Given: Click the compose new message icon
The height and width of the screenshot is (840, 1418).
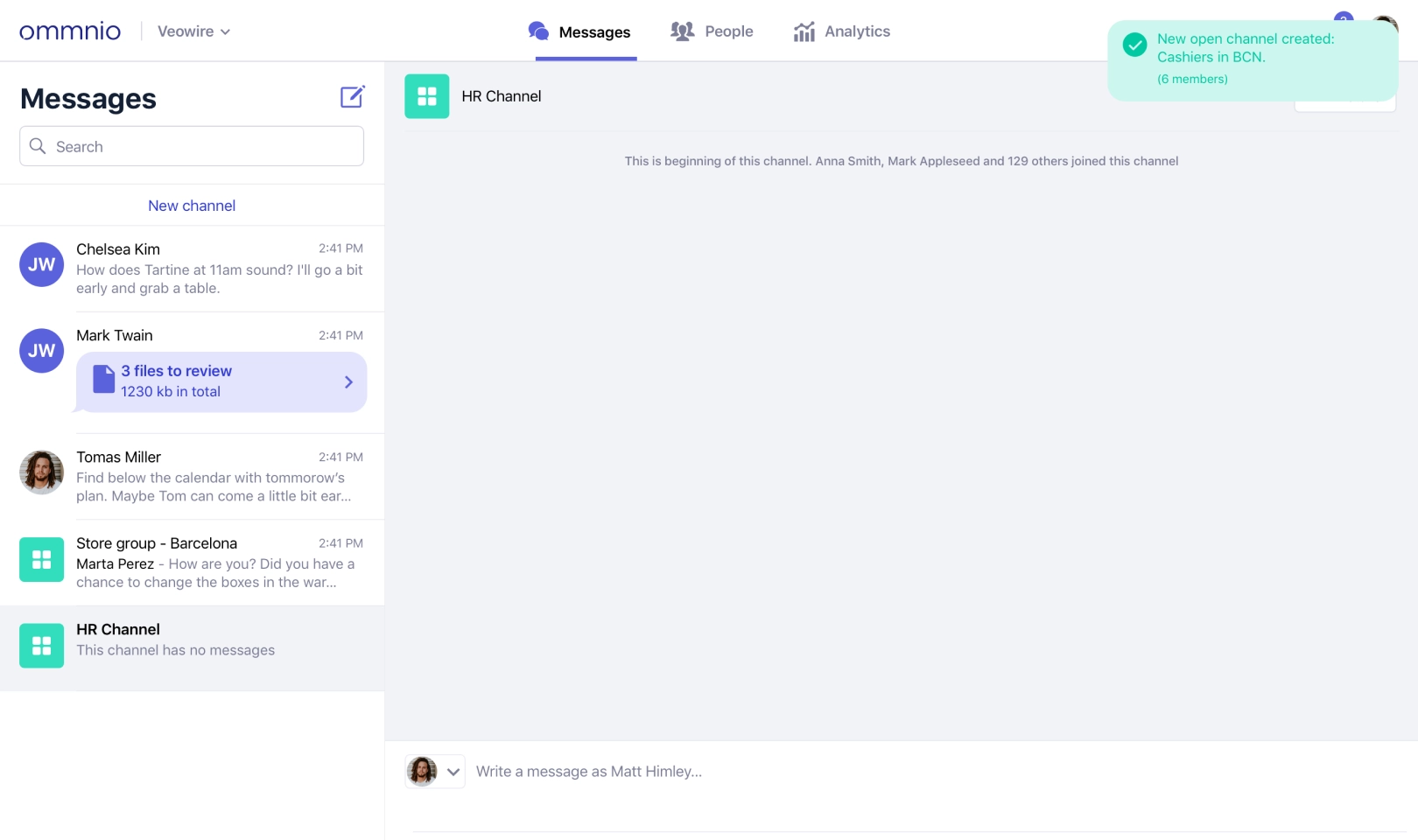Looking at the screenshot, I should pyautogui.click(x=352, y=96).
